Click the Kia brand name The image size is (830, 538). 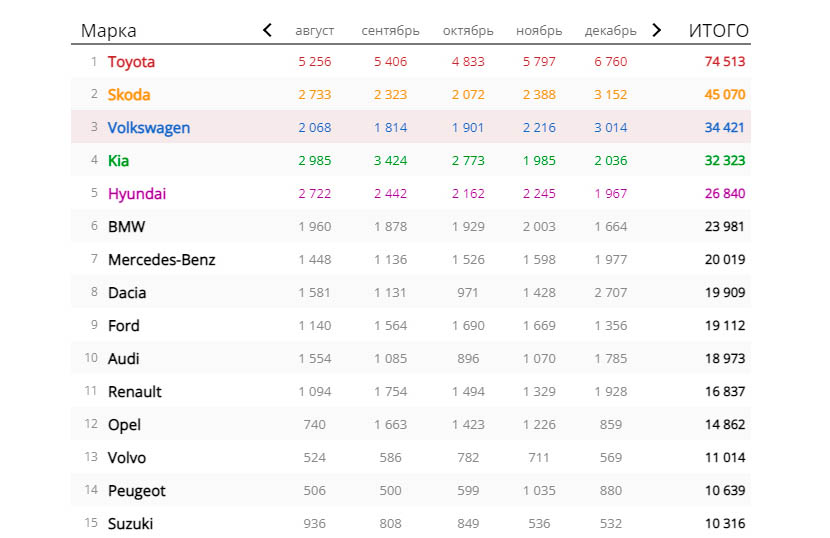118,161
